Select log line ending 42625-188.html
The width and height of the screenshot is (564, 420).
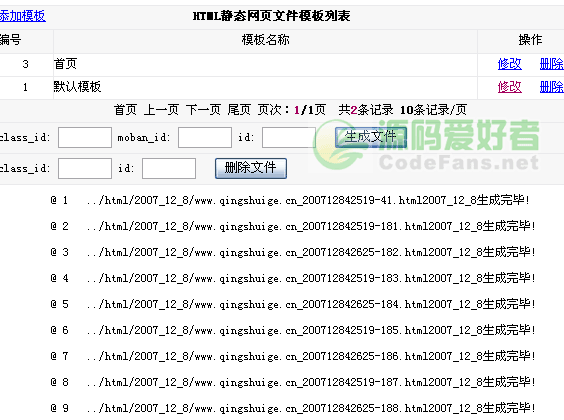pyautogui.click(x=293, y=408)
